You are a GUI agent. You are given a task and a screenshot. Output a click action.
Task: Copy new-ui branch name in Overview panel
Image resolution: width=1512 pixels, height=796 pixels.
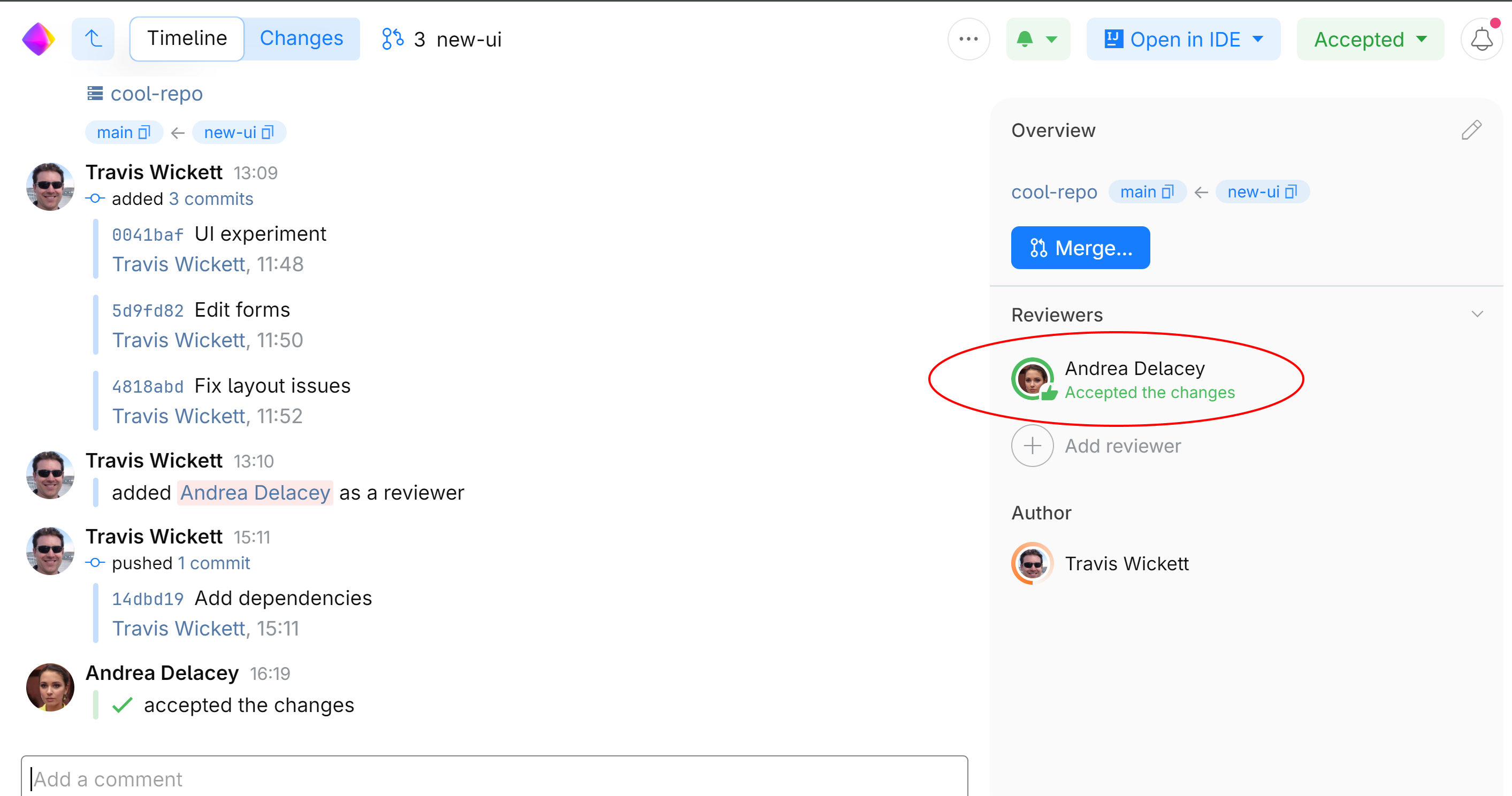[1290, 192]
